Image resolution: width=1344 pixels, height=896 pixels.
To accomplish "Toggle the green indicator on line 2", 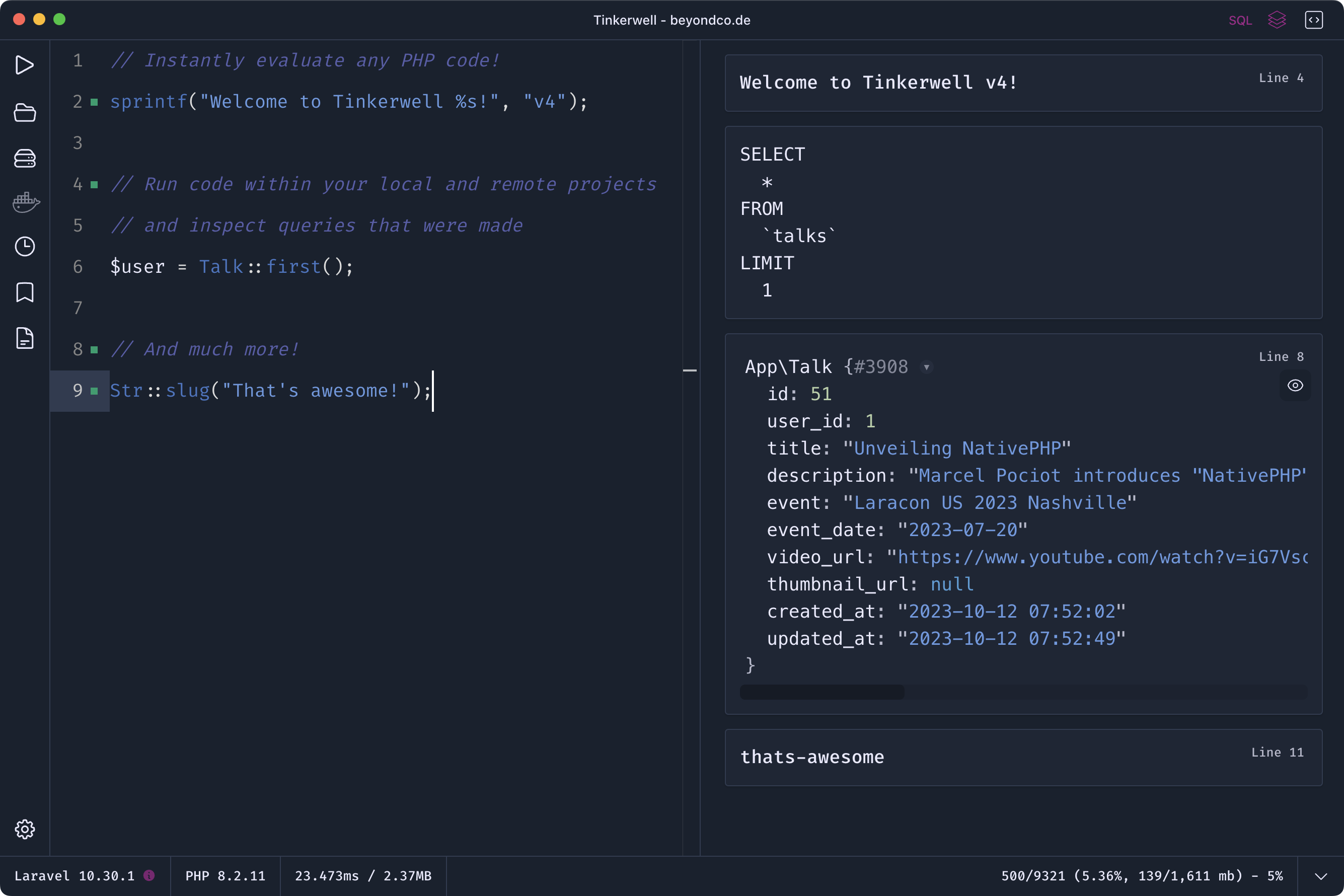I will (94, 101).
